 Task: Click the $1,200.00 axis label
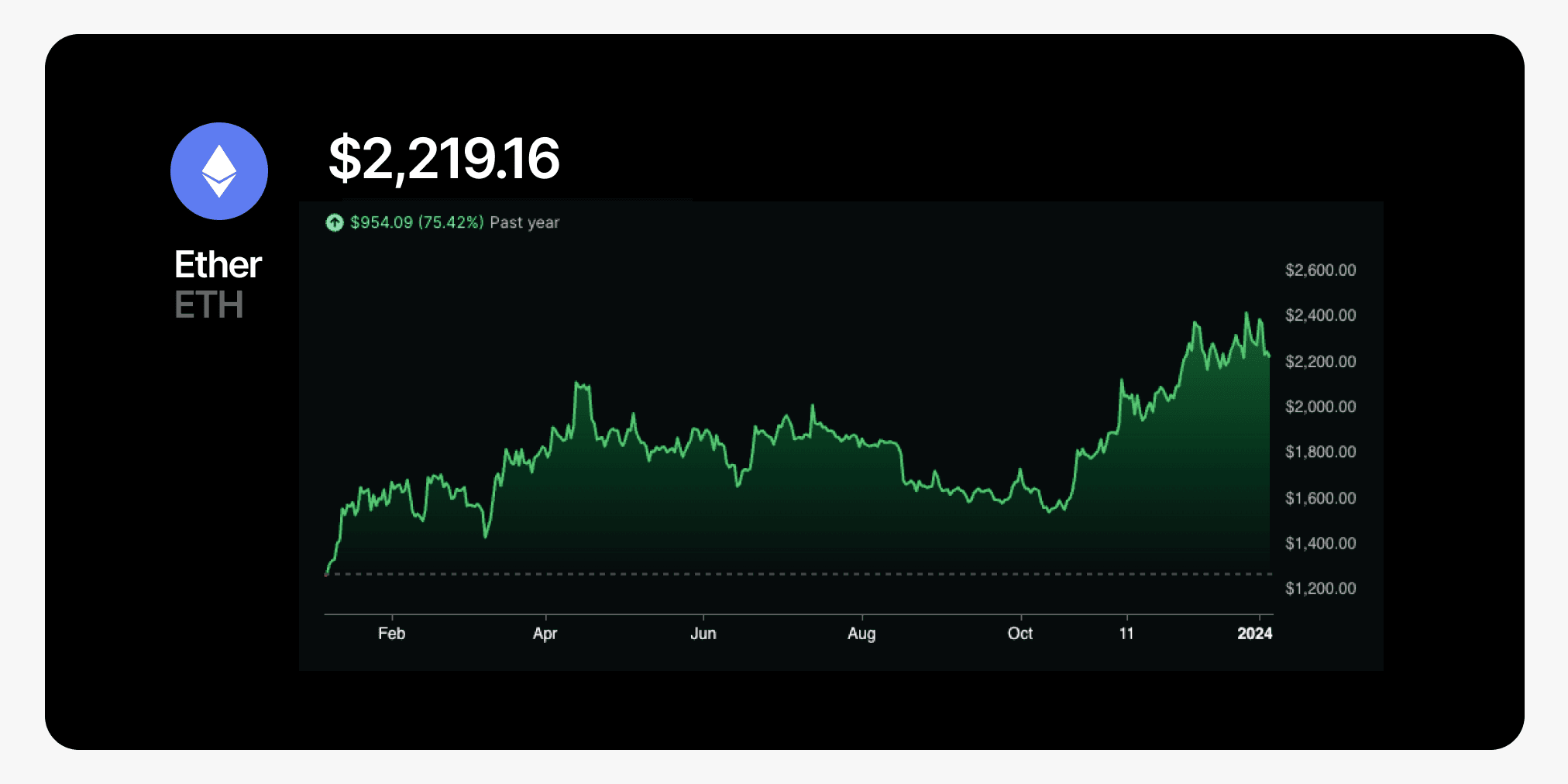click(x=1321, y=589)
